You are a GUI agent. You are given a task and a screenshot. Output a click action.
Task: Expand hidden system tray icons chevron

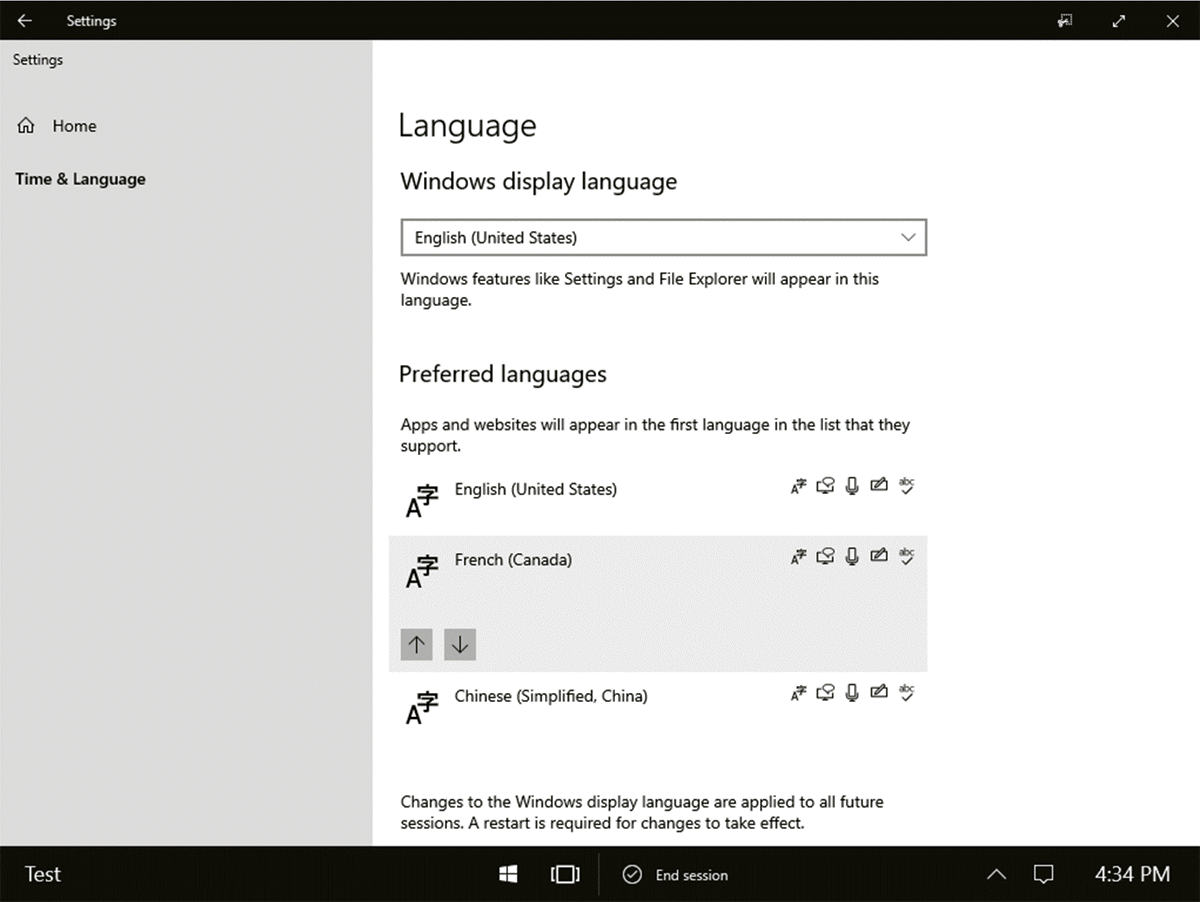996,875
